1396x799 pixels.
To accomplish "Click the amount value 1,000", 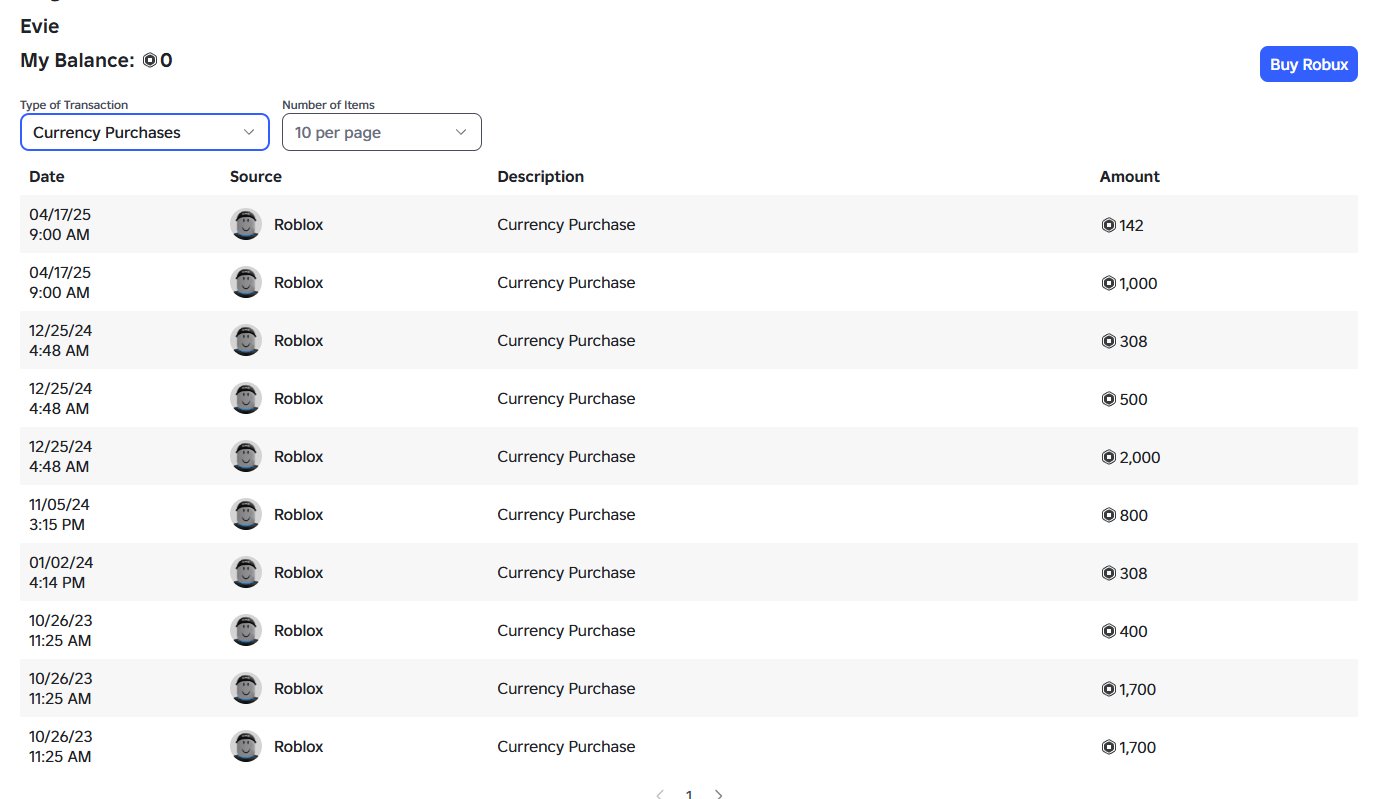I will (x=1138, y=283).
